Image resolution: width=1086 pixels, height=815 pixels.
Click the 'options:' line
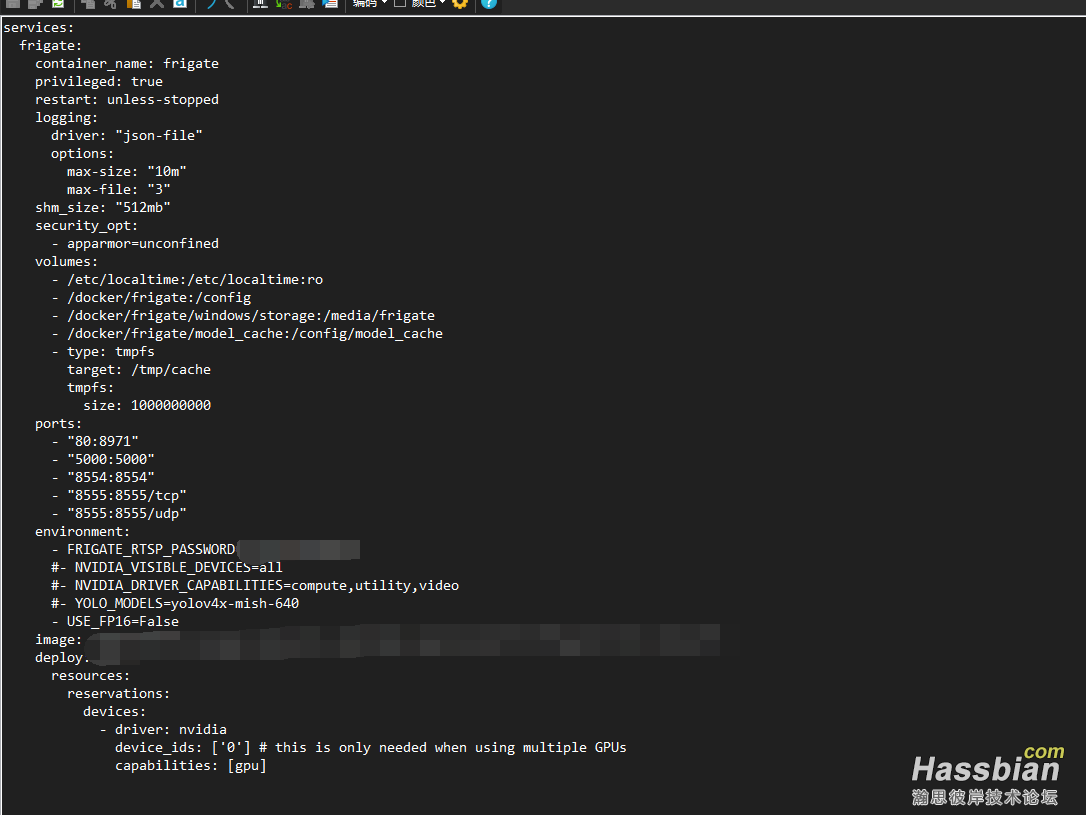tap(82, 154)
